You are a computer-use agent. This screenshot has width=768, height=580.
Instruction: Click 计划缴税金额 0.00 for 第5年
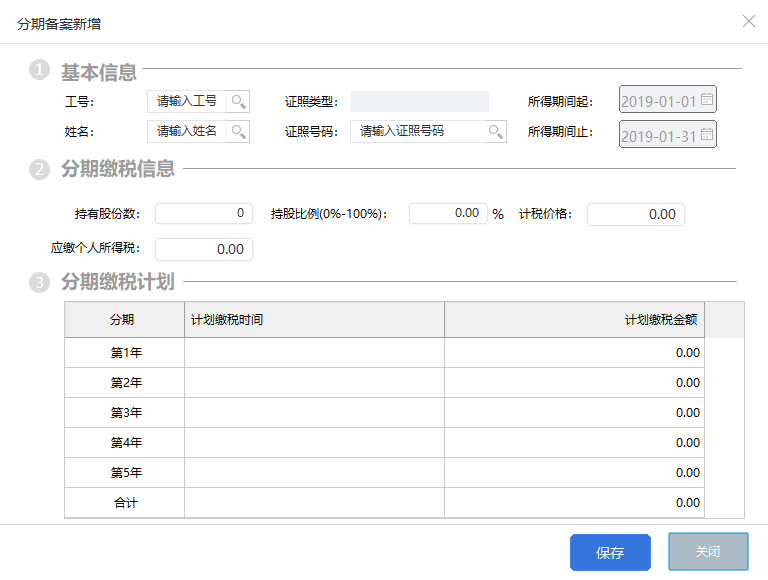click(575, 473)
